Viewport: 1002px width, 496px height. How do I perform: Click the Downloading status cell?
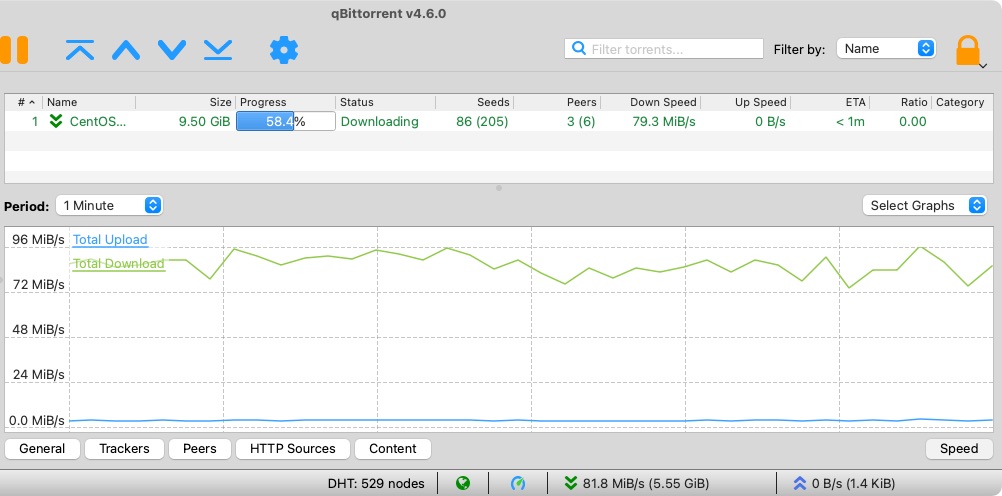pos(380,121)
